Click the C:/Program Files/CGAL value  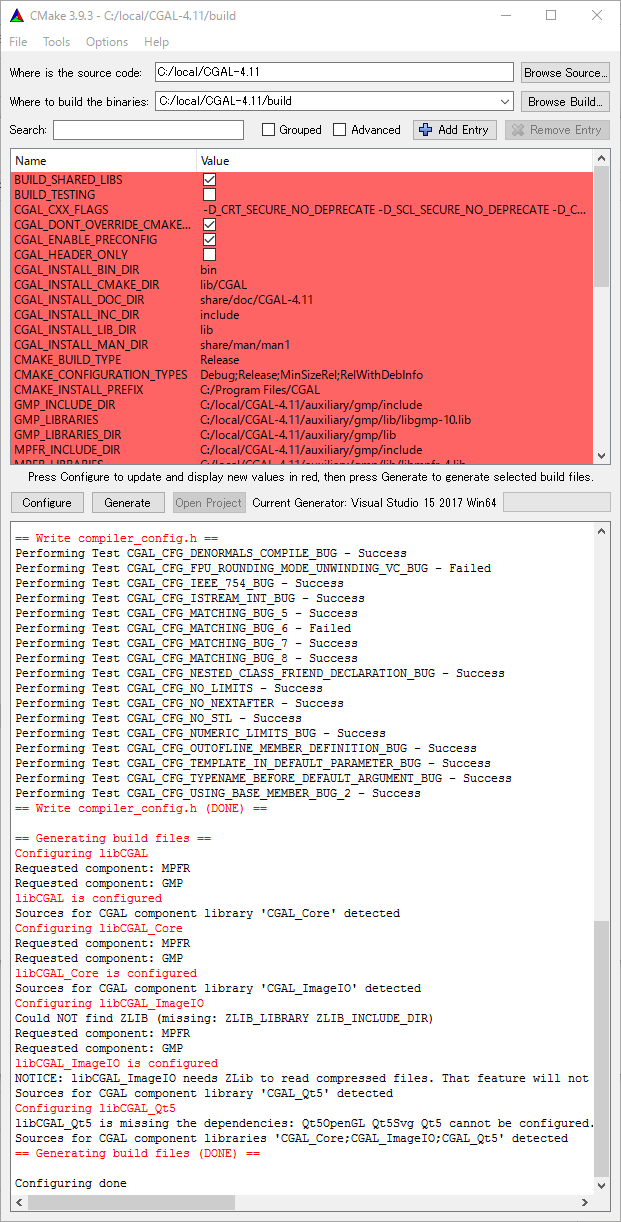[260, 390]
